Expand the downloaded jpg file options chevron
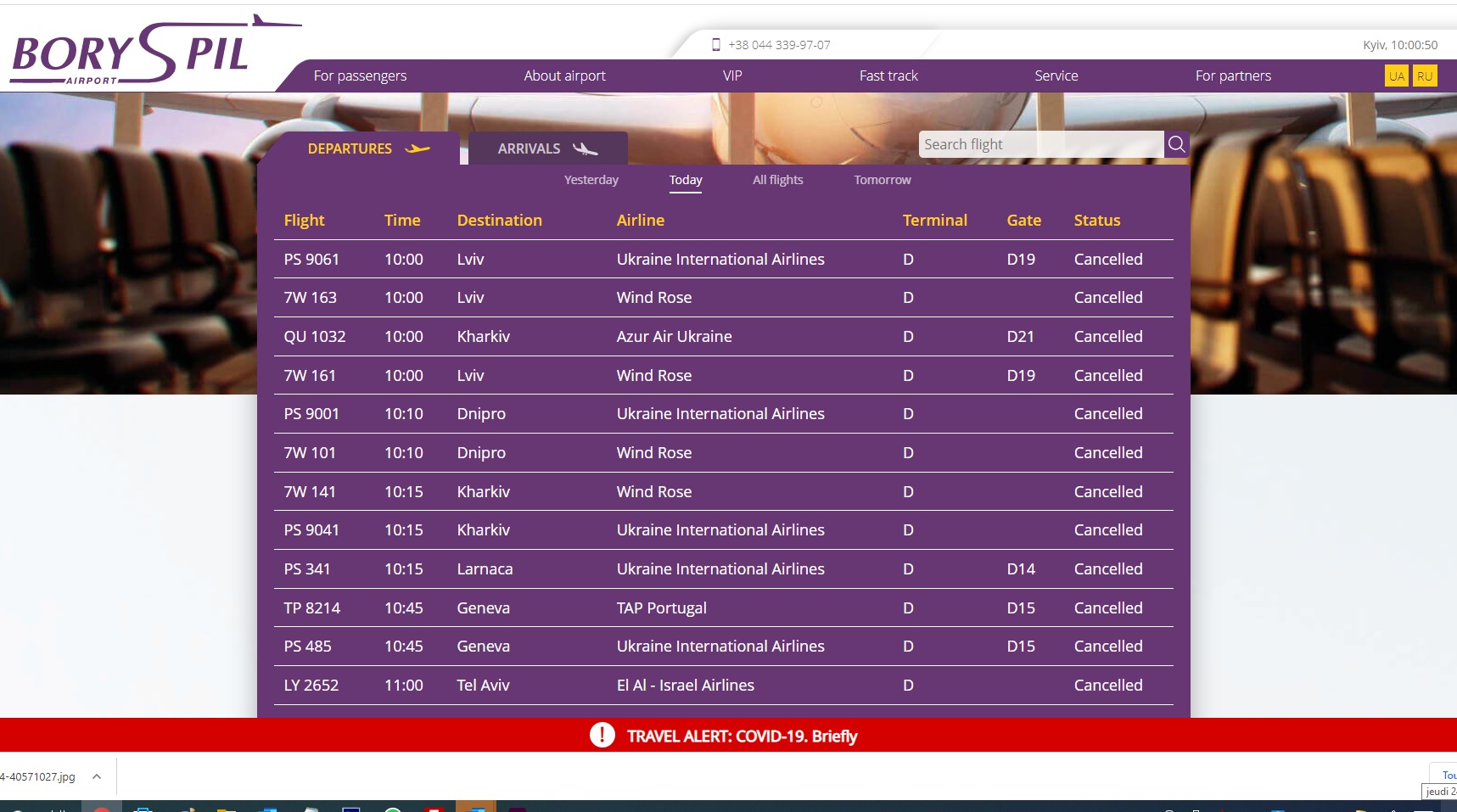This screenshot has height=812, width=1457. [97, 776]
